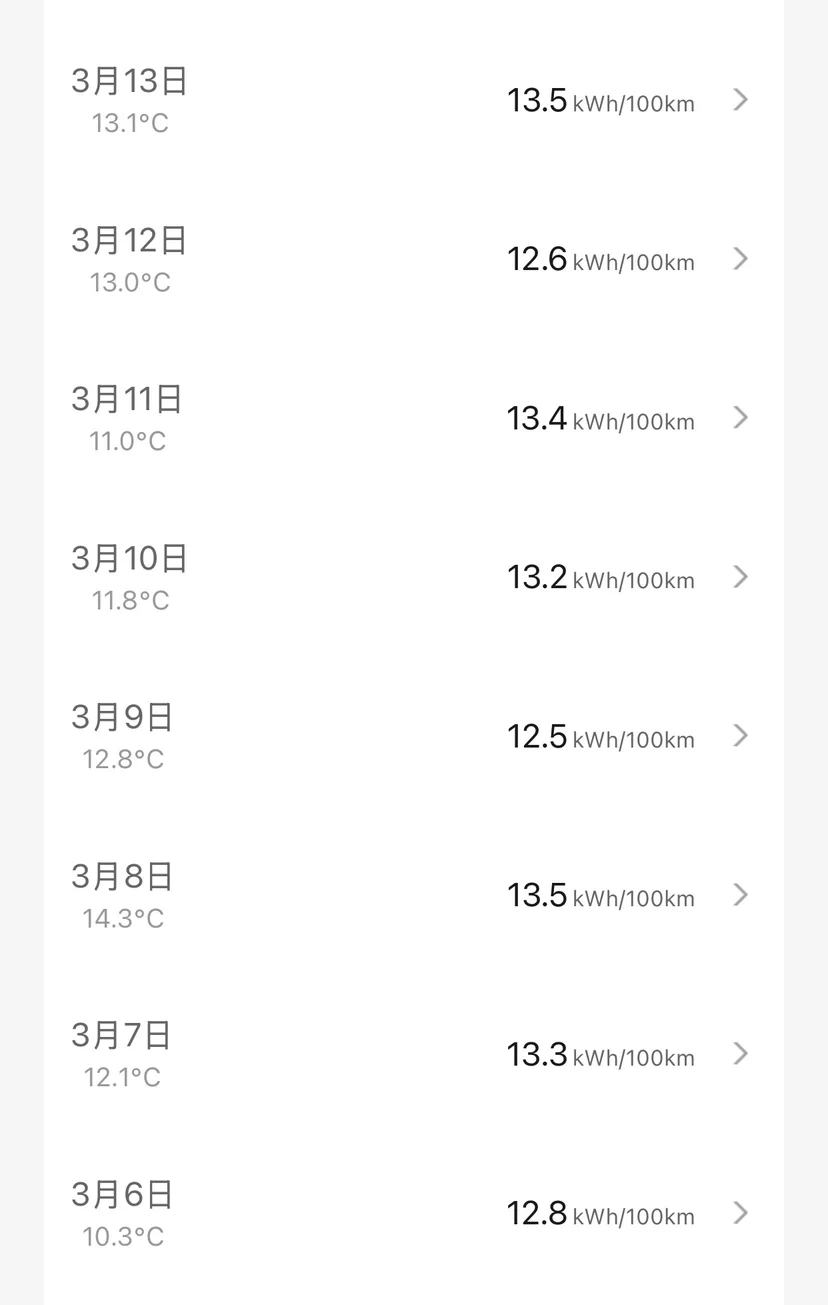
Task: Click the arrow beside 13.4 kWh/100km
Action: 741,418
